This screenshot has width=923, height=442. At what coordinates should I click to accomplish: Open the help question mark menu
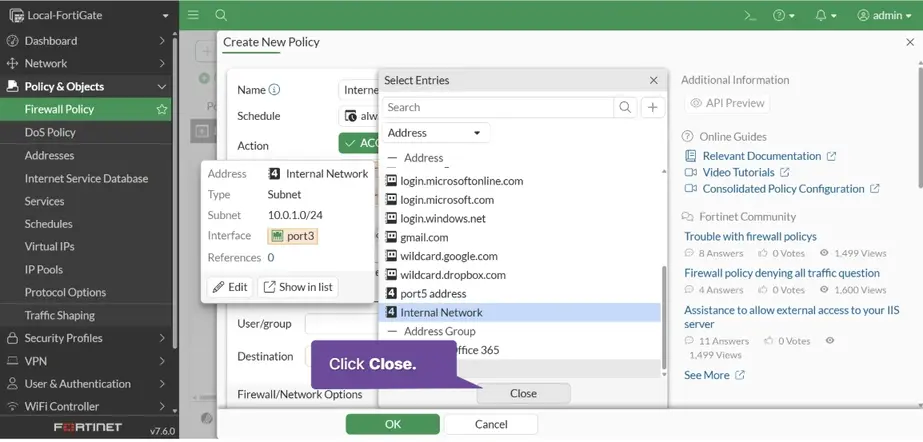pos(783,16)
